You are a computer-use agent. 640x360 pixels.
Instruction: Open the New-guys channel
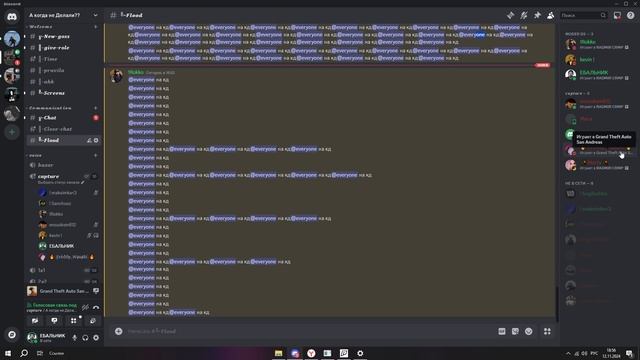(x=63, y=36)
